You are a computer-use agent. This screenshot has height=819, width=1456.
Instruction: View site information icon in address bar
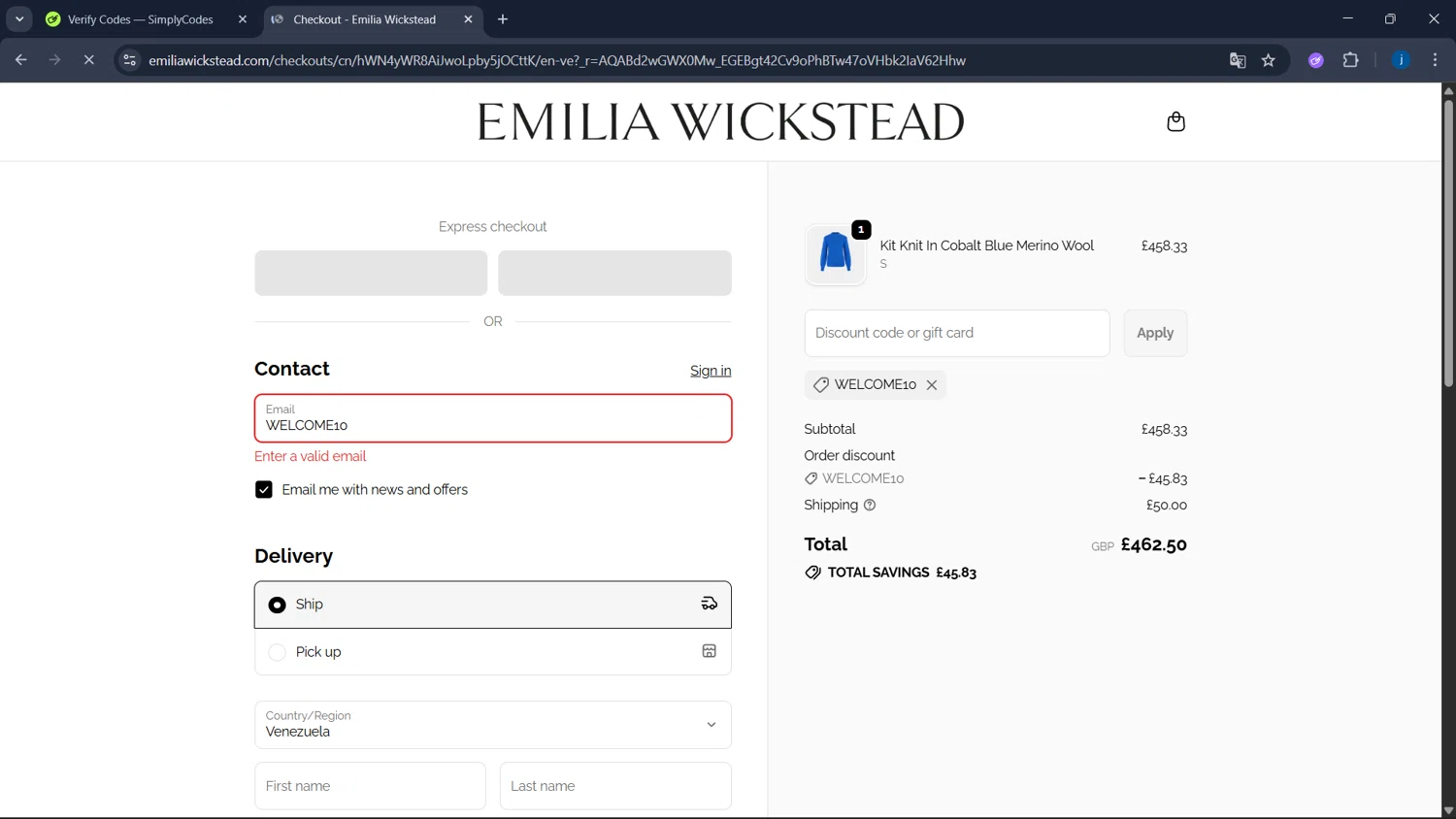pos(129,60)
